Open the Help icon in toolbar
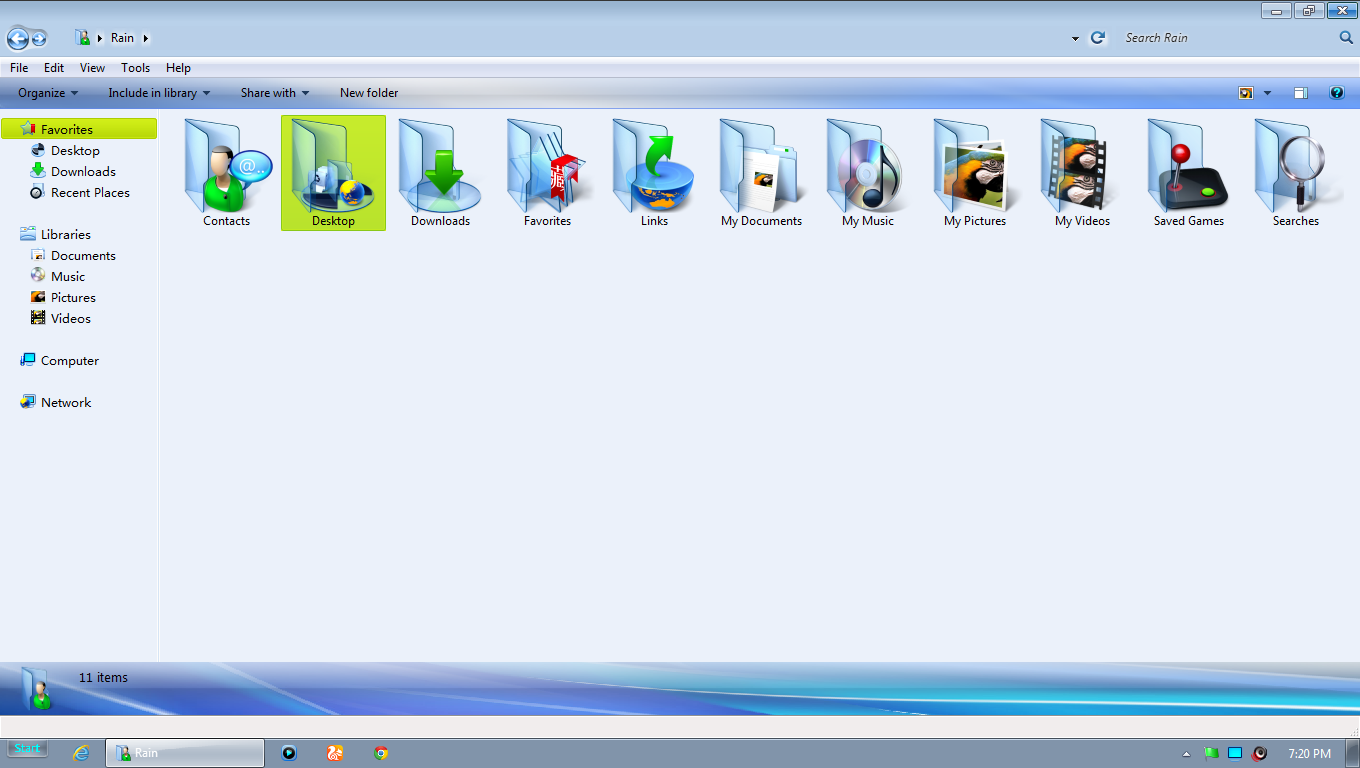 (1336, 93)
